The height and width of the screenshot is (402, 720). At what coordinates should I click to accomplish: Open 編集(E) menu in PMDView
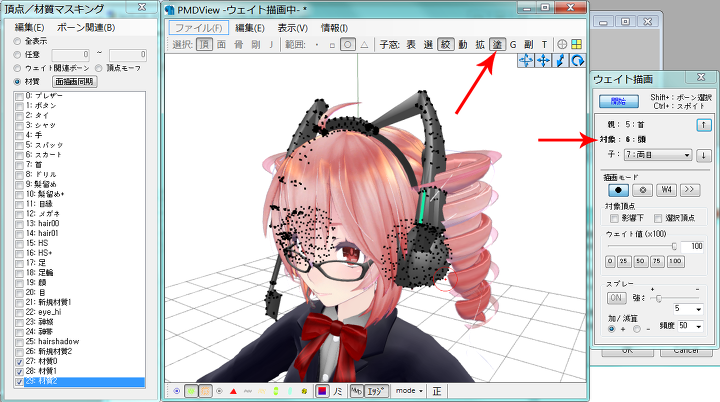point(250,28)
